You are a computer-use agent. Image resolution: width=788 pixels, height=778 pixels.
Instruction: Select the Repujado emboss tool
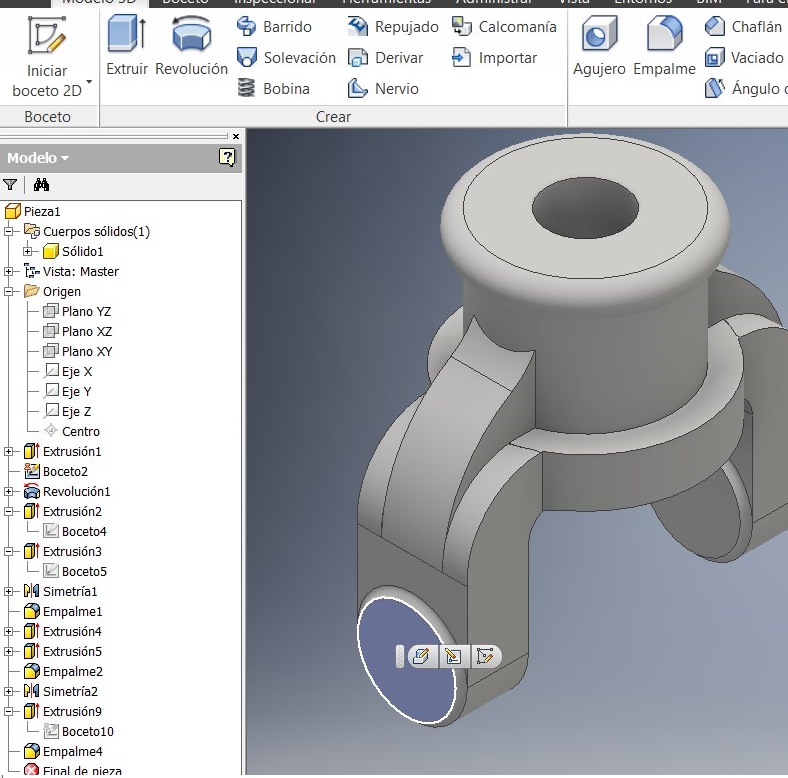(x=393, y=26)
